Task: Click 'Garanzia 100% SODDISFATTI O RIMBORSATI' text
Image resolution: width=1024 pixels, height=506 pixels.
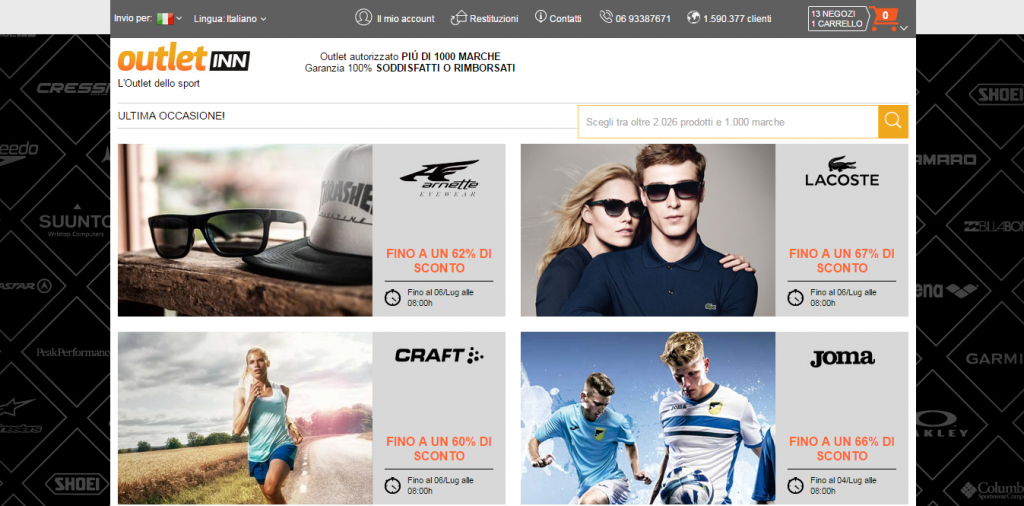Action: coord(410,68)
